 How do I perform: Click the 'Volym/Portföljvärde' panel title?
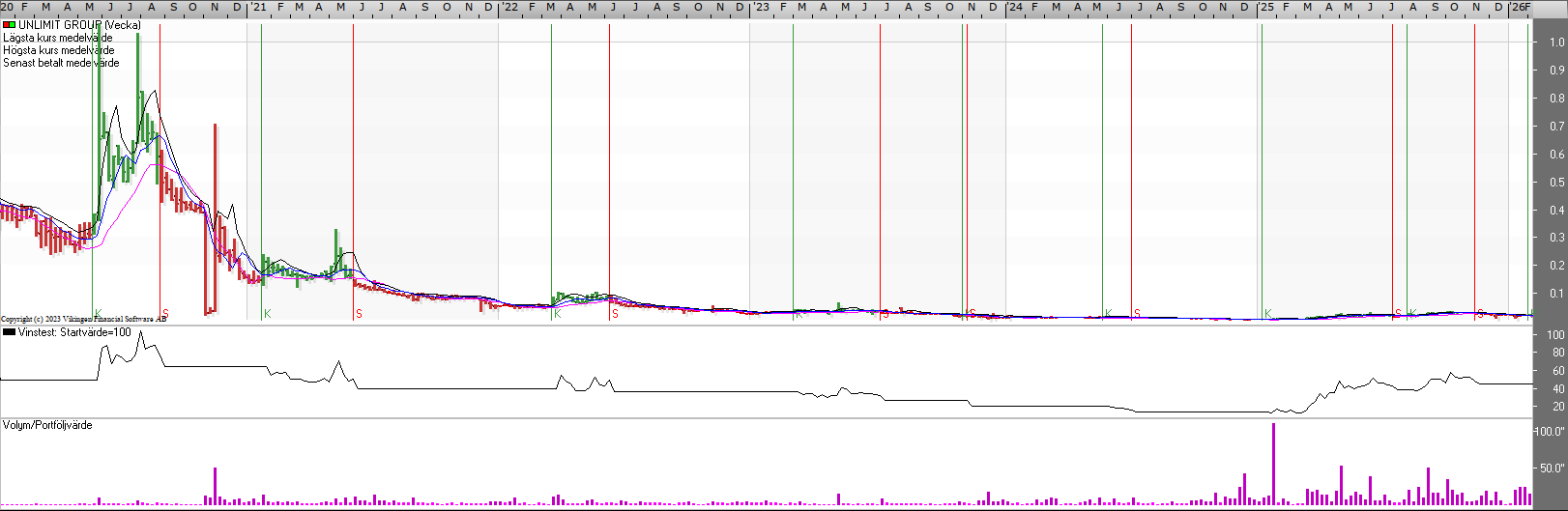(x=47, y=425)
